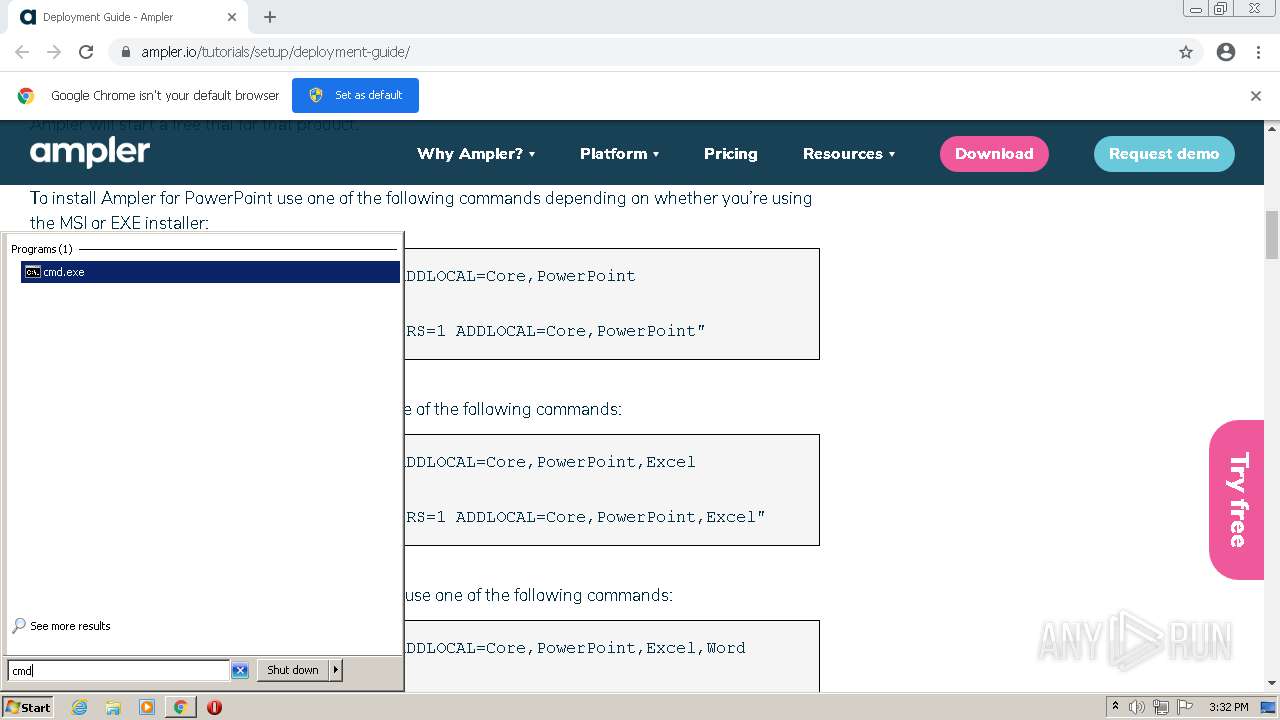Screen dimensions: 1280x720
Task: Click the page vertical scrollbar thumb
Action: [1272, 235]
